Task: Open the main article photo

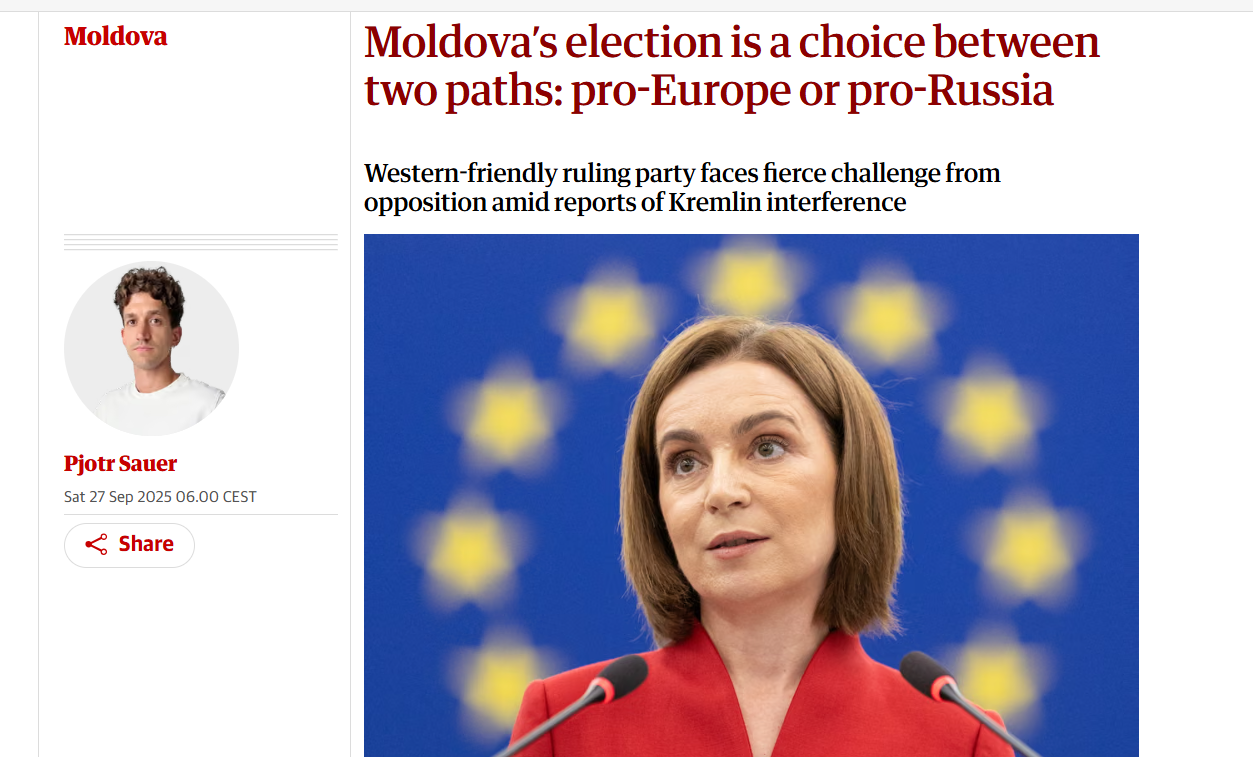Action: pyautogui.click(x=751, y=495)
